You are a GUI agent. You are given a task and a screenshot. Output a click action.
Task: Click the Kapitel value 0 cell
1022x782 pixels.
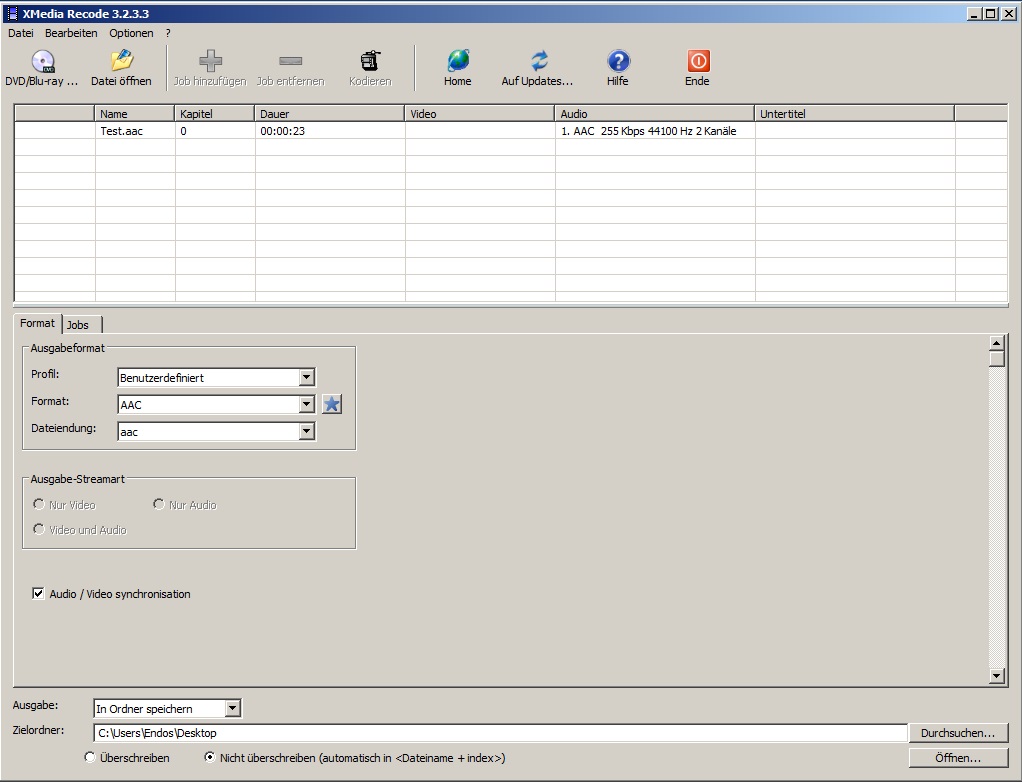[215, 131]
